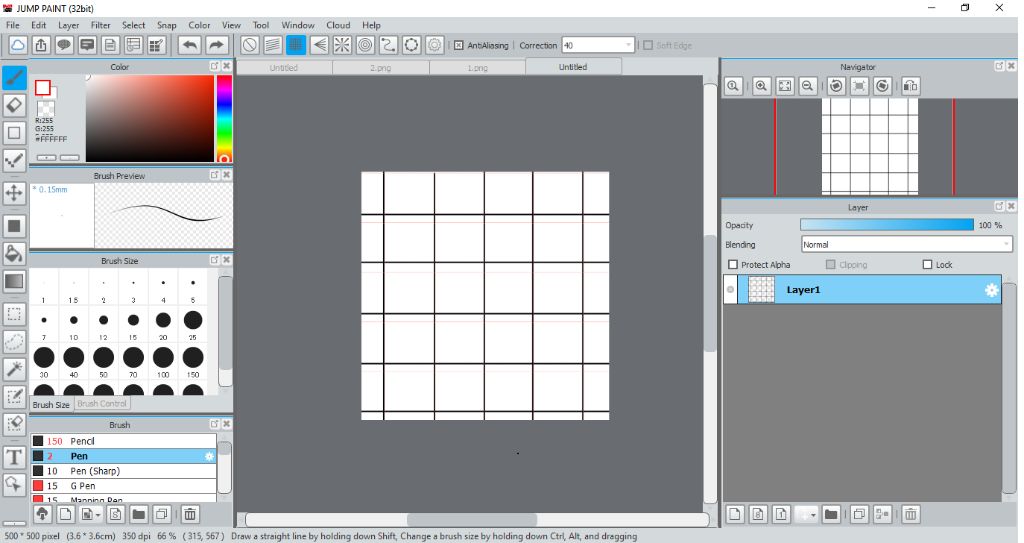Pick color in the saturation square
This screenshot has width=1024, height=543.
(x=150, y=118)
